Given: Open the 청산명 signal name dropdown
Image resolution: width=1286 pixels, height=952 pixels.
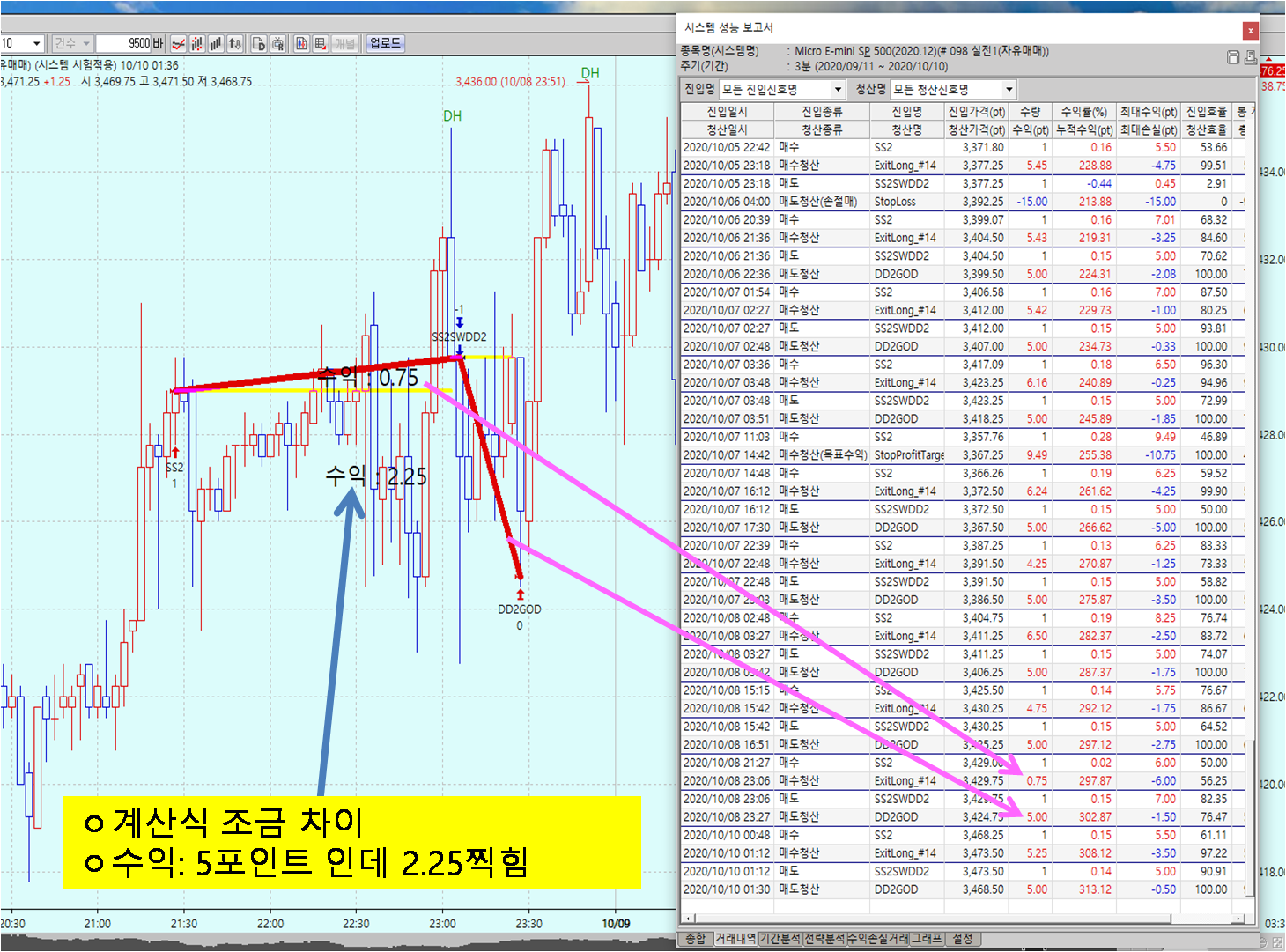Looking at the screenshot, I should click(1009, 90).
